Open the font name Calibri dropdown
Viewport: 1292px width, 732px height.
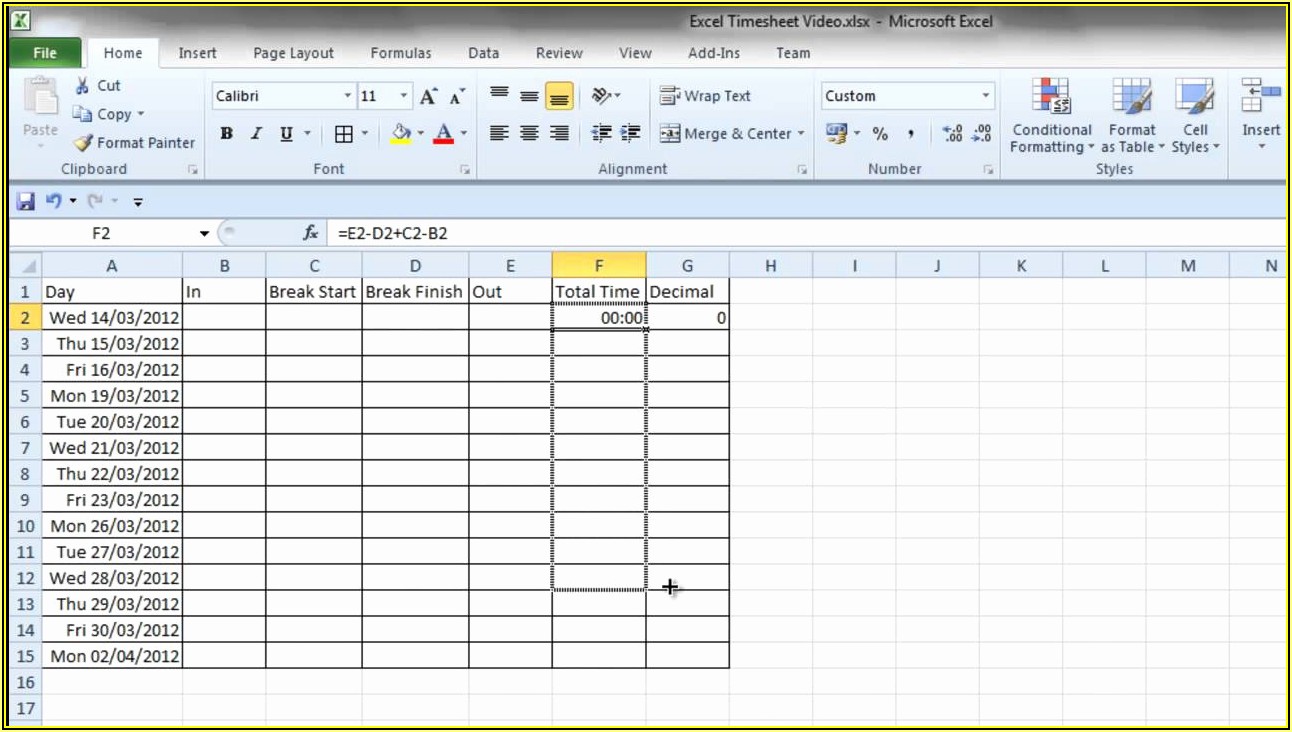[x=348, y=96]
